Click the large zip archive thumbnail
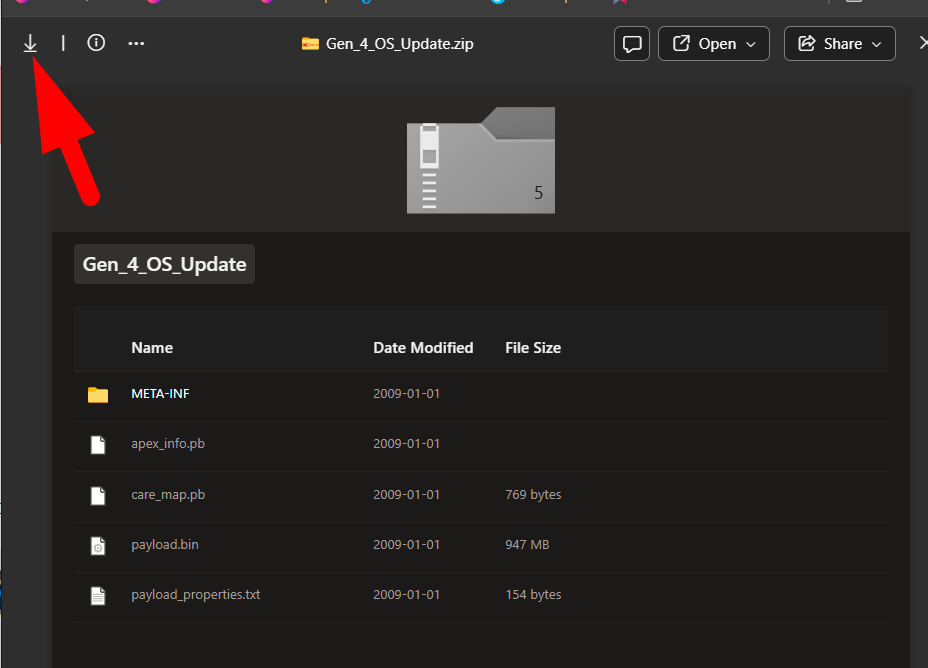928x668 pixels. [481, 160]
